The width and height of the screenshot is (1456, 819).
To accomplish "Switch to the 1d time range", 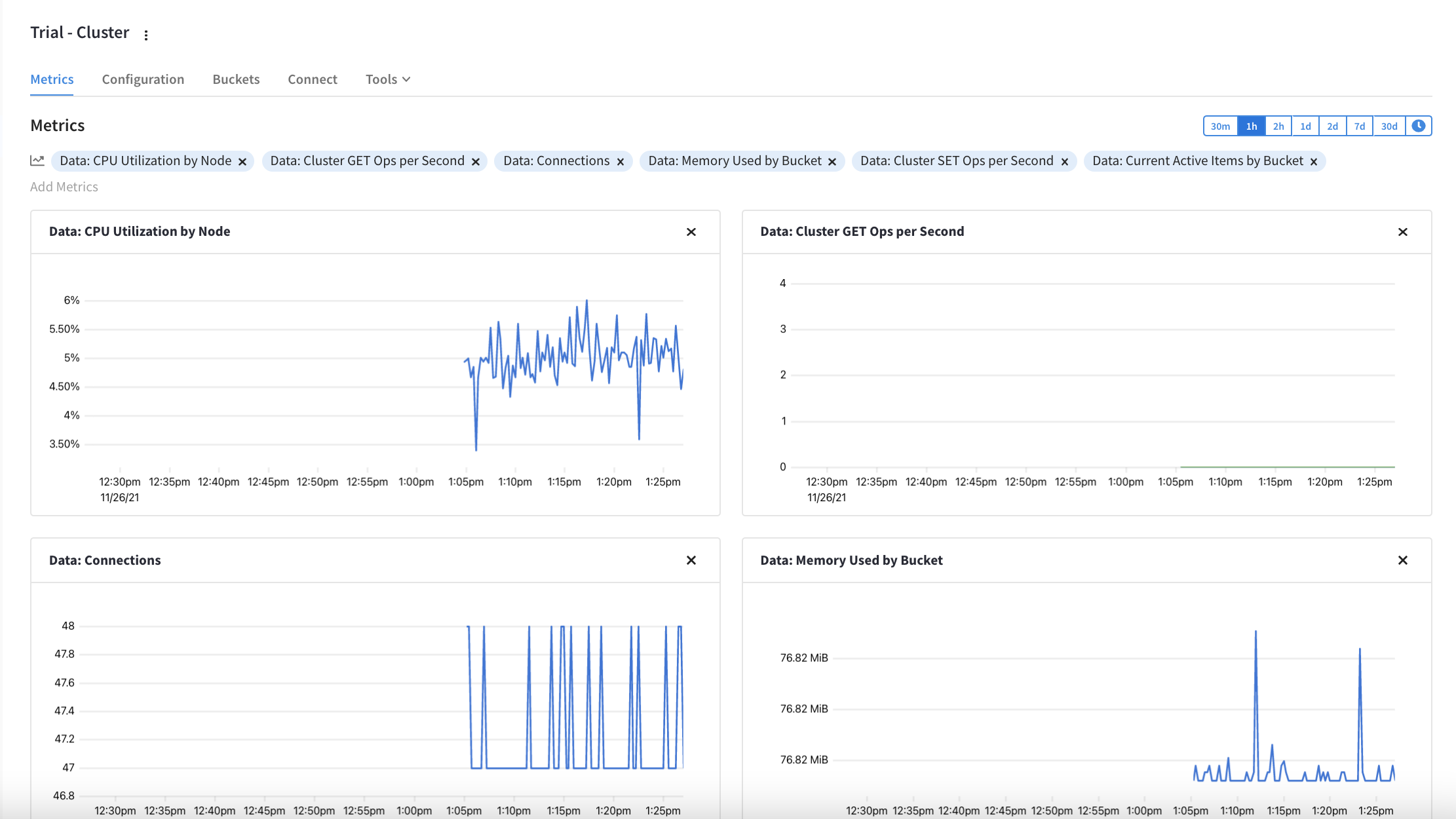I will click(1305, 125).
